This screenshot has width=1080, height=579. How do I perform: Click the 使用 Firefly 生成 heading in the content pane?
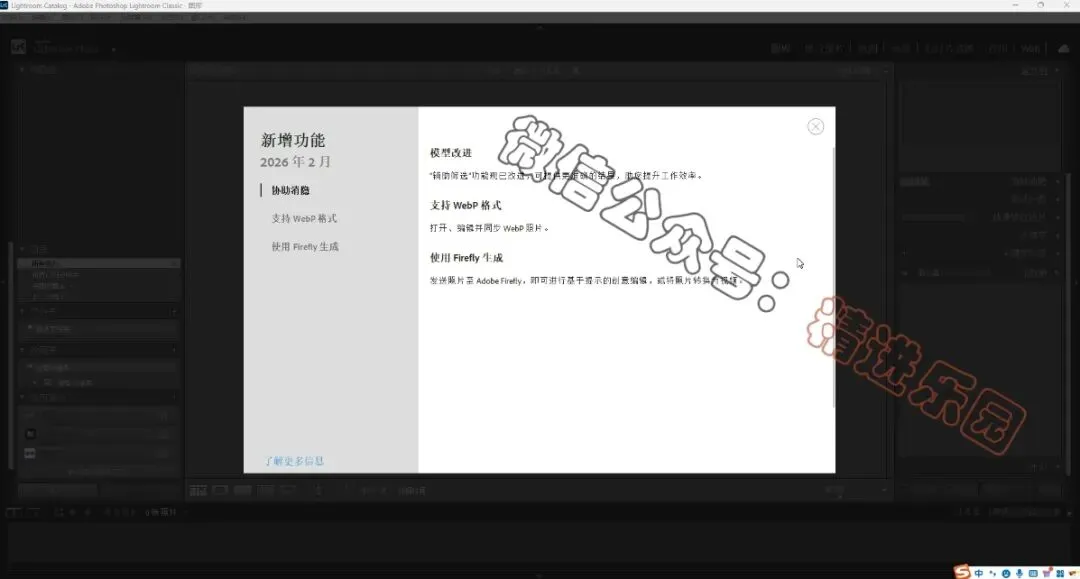click(466, 257)
